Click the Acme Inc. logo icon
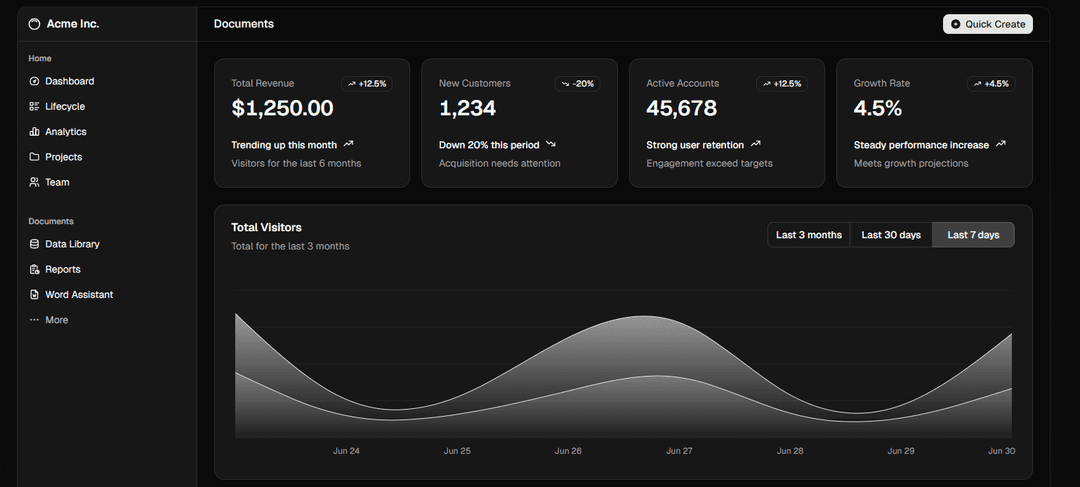Image resolution: width=1080 pixels, height=487 pixels. [34, 24]
